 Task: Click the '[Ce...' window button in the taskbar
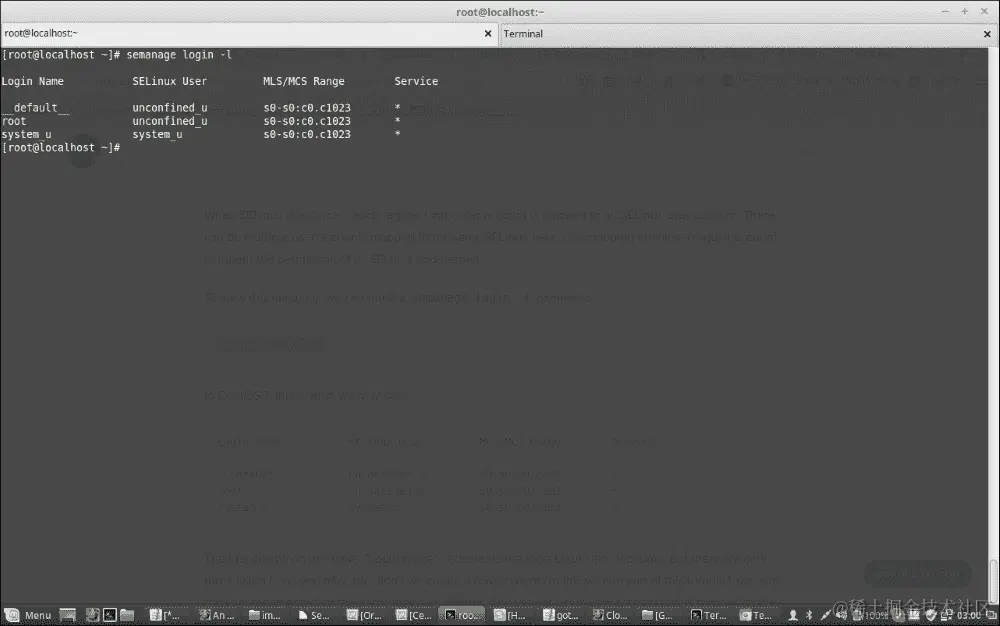413,615
